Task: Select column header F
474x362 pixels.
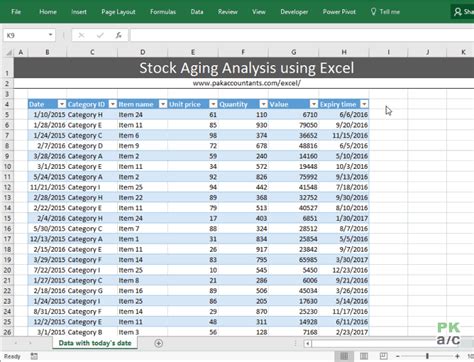Action: [243, 52]
